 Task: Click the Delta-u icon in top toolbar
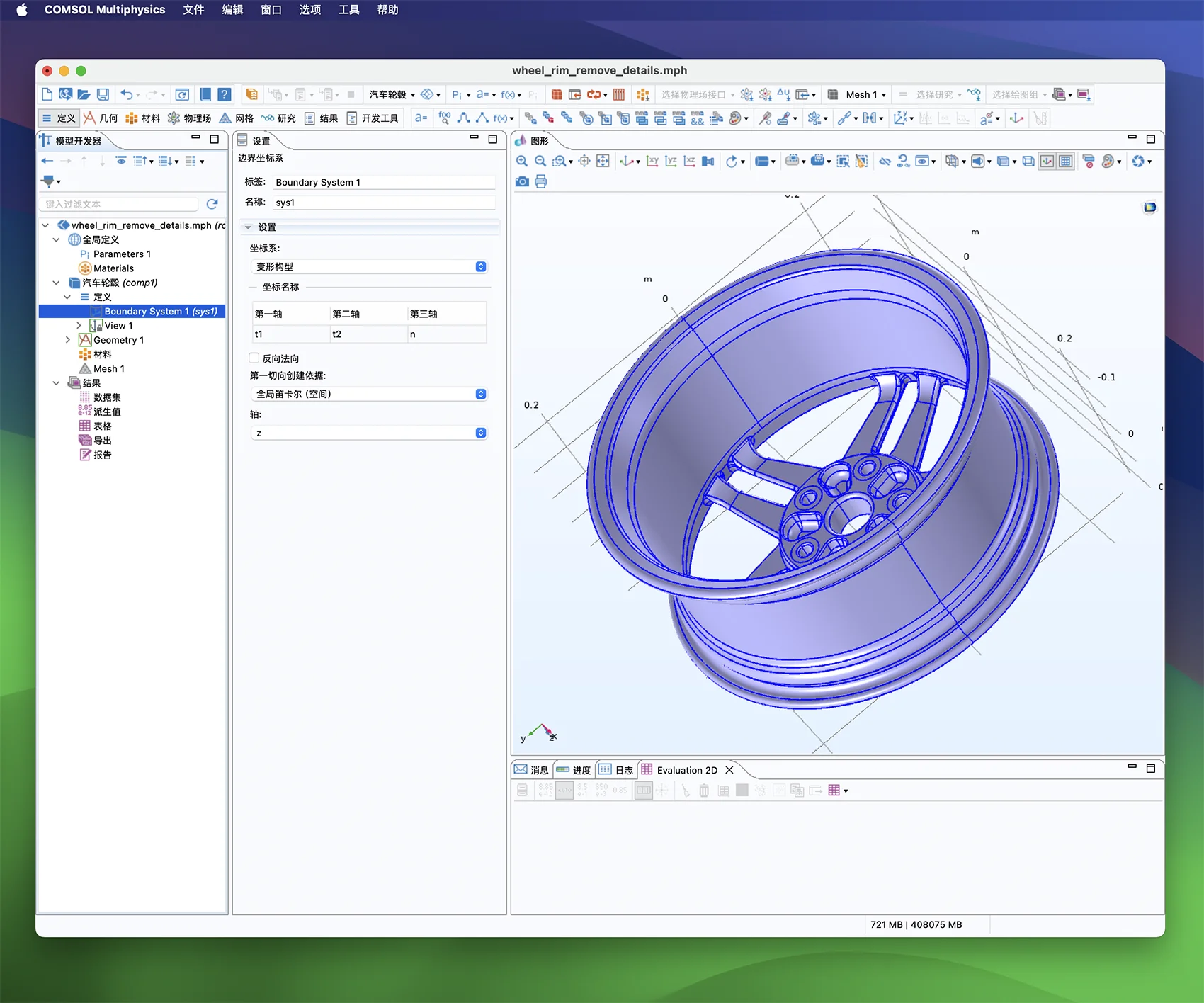click(783, 94)
